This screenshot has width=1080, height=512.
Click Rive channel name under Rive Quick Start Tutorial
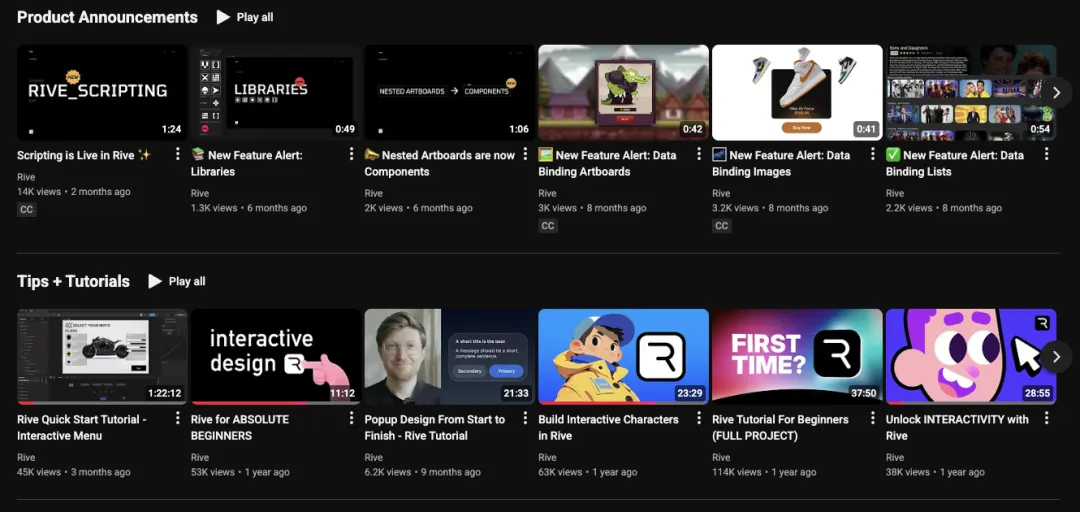[26, 458]
